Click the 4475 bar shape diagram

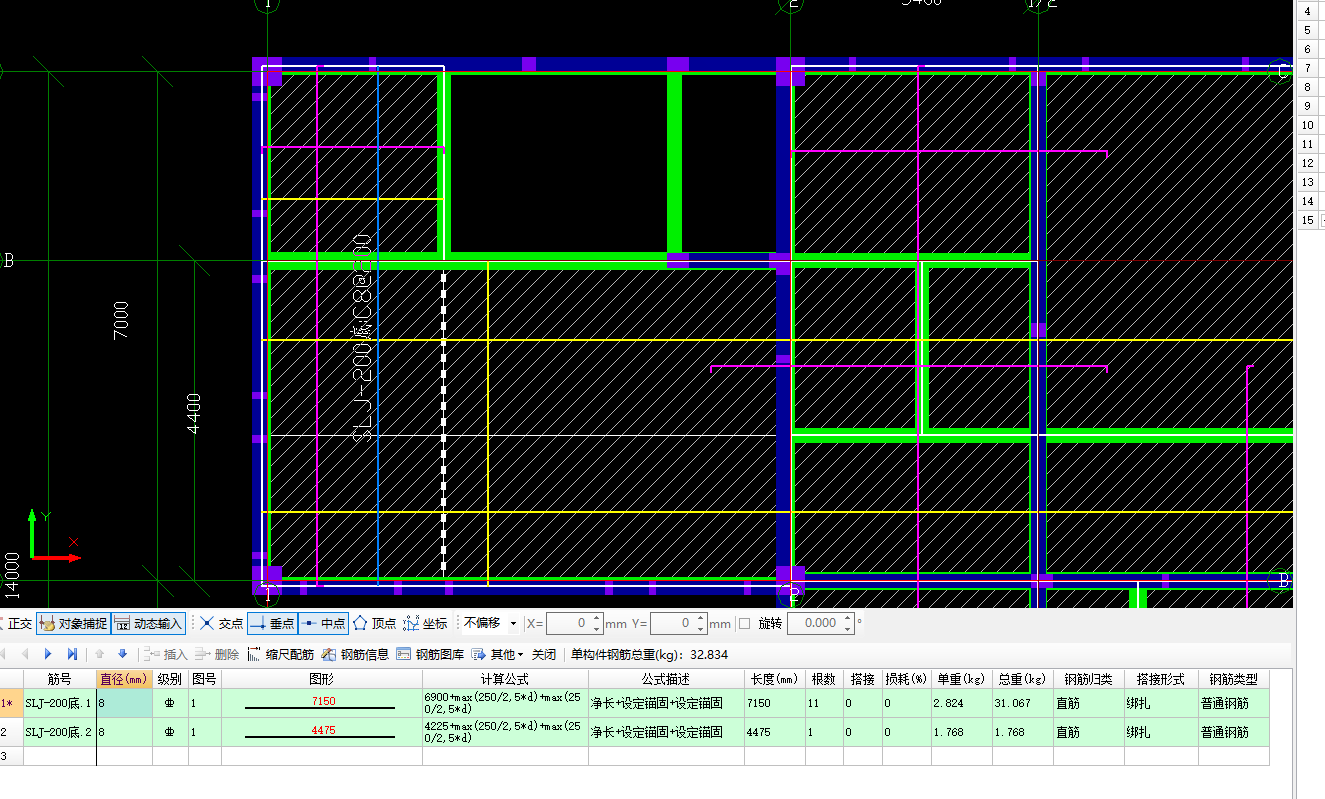(x=321, y=732)
